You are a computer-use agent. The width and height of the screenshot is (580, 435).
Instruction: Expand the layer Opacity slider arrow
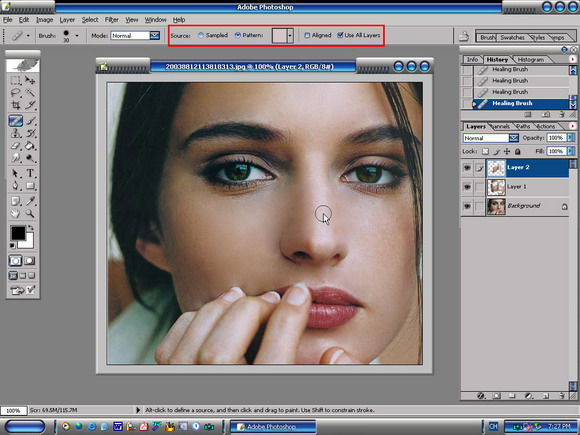[569, 138]
